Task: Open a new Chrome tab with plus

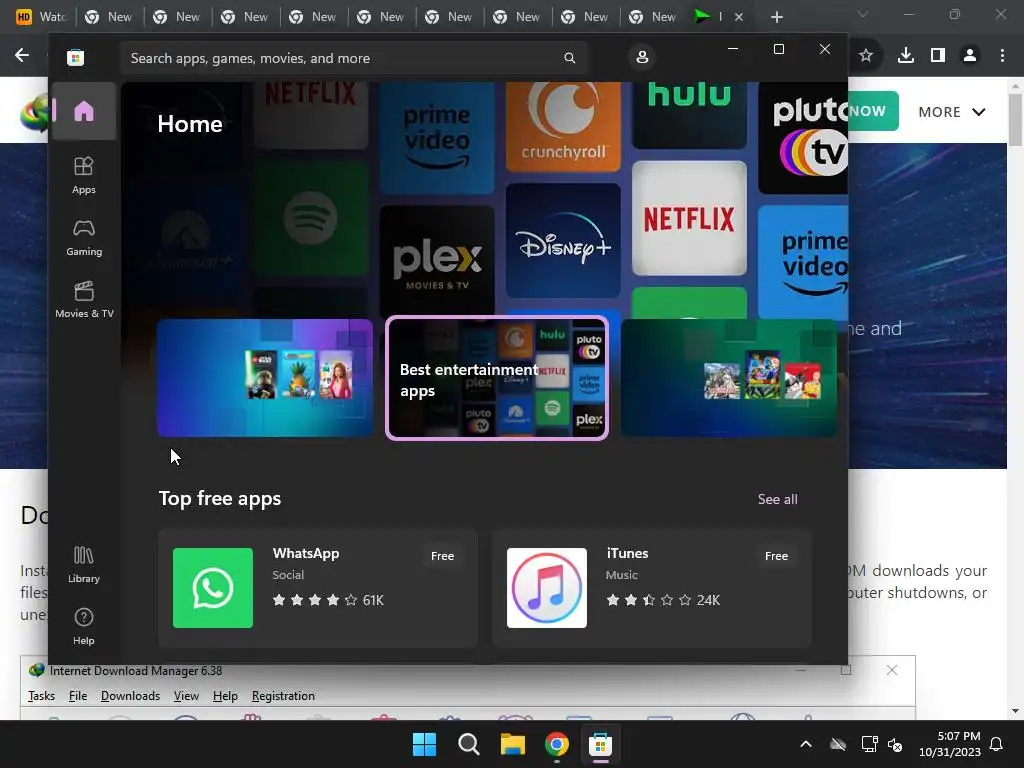Action: (x=776, y=17)
